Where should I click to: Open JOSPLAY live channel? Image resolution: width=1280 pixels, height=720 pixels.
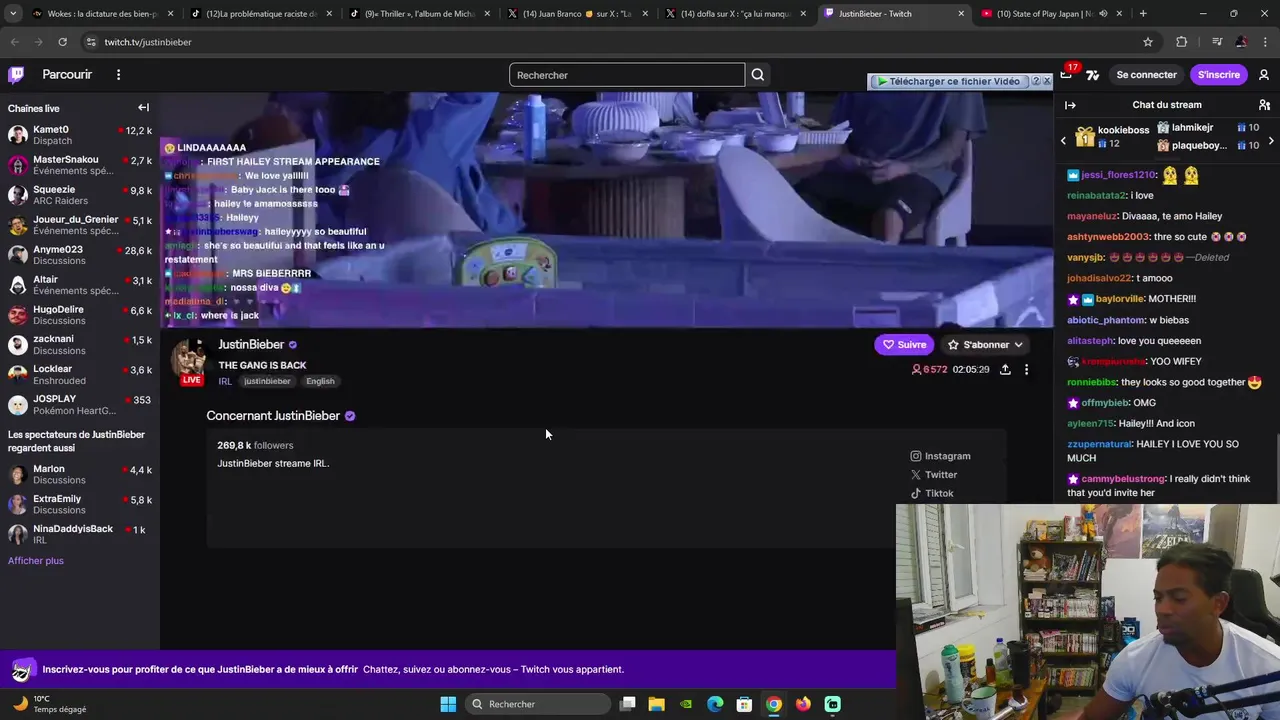point(80,405)
